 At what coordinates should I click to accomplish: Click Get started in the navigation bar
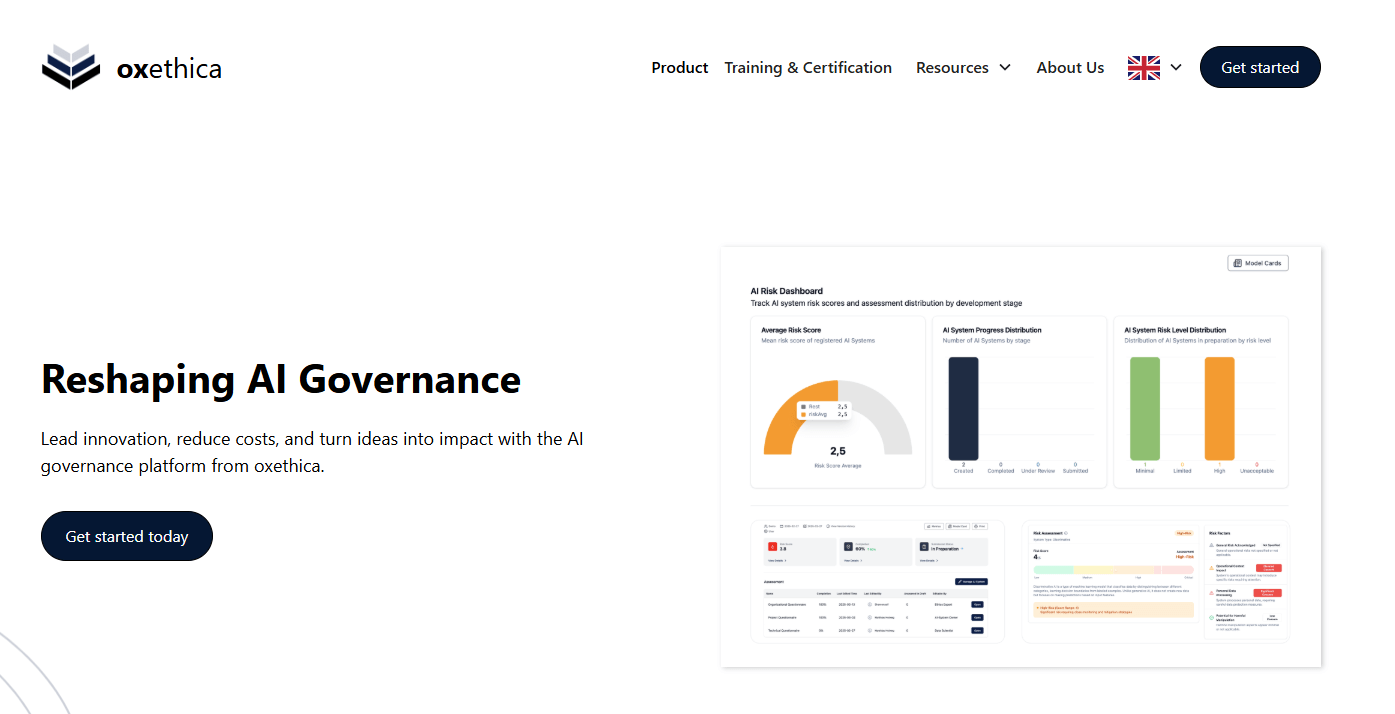coord(1260,67)
